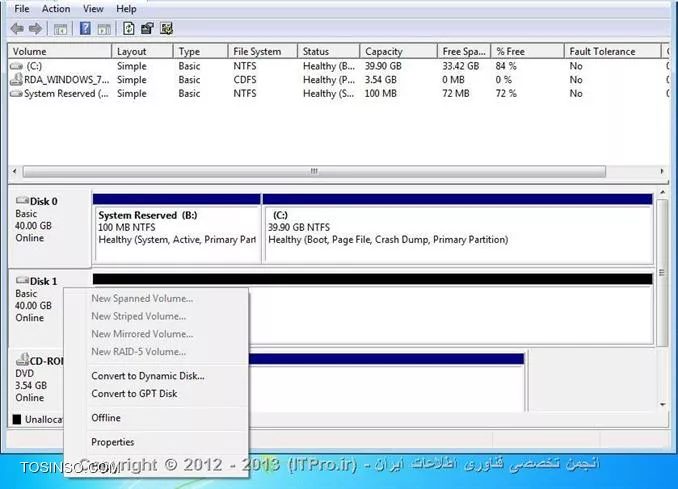Click the System Reserved volume drive icon
Screen dimensions: 678x489
pyautogui.click(x=16, y=93)
